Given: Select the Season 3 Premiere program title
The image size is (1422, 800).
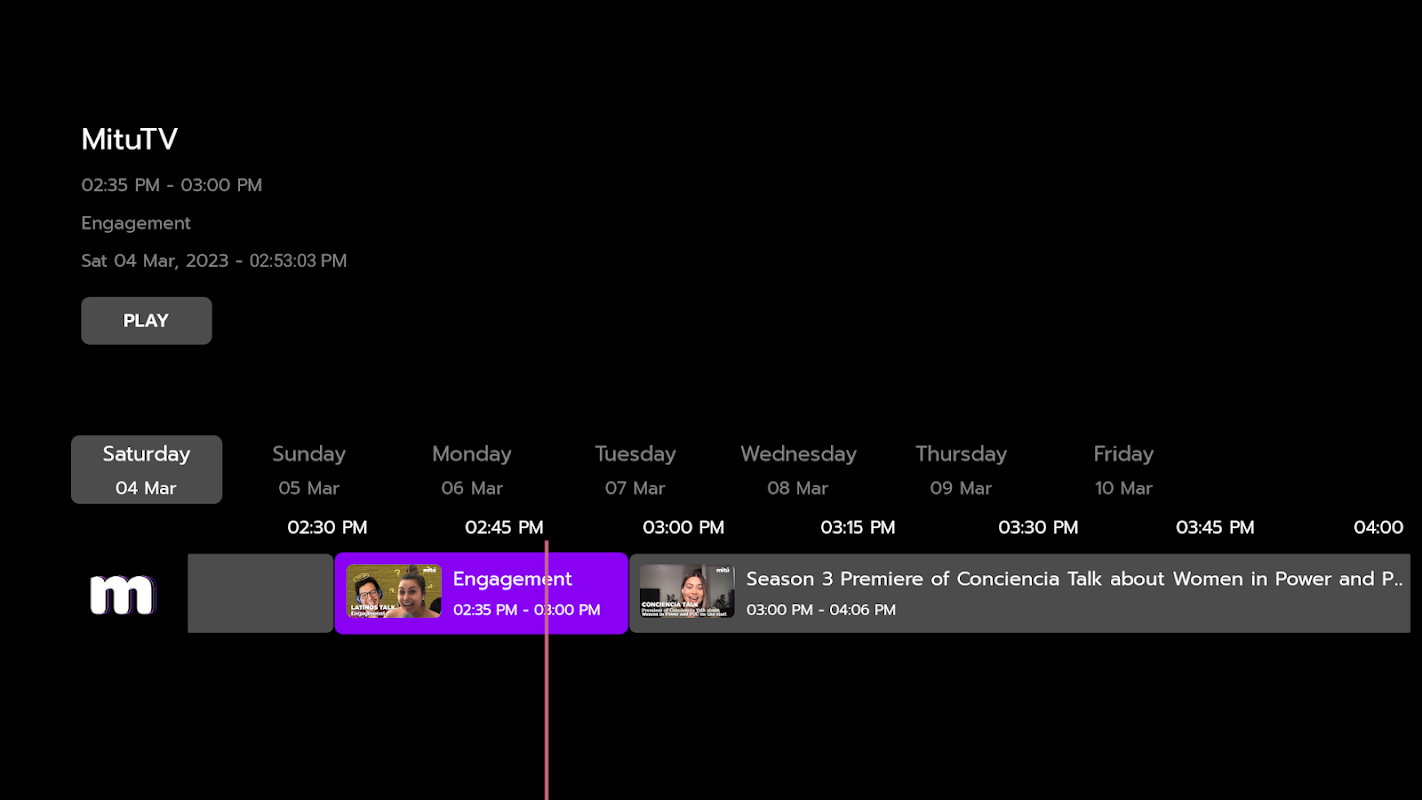Looking at the screenshot, I should coord(1075,579).
